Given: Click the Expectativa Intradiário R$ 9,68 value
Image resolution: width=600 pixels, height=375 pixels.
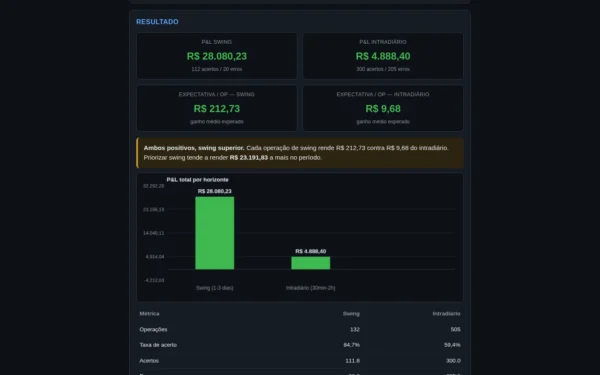Looking at the screenshot, I should coord(383,109).
